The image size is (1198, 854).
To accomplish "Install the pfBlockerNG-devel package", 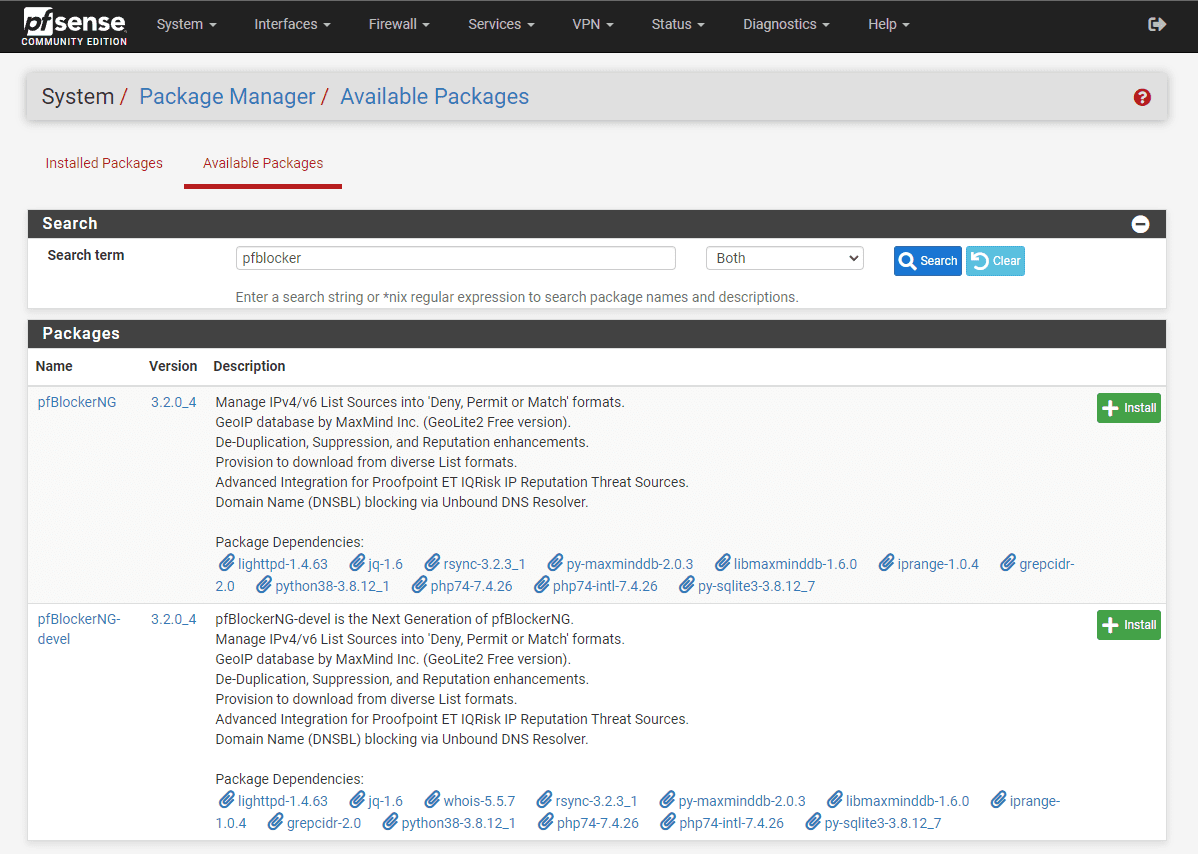I will pos(1128,625).
